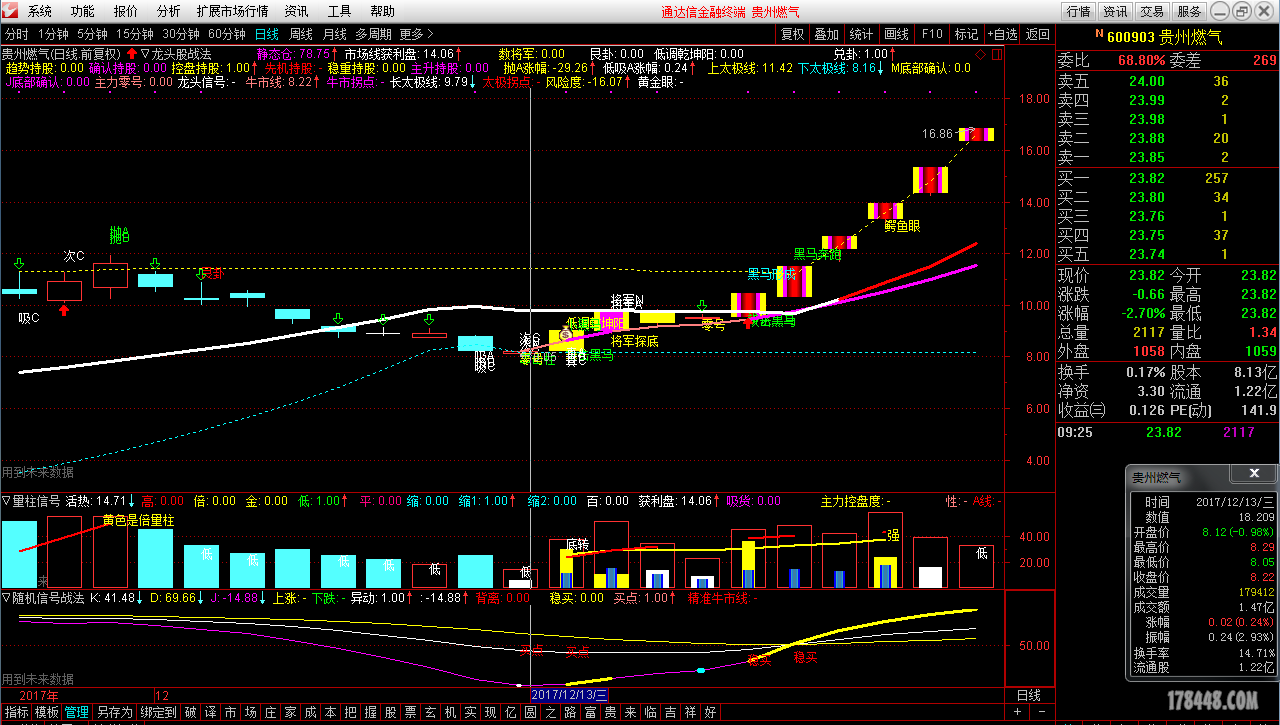Select the 破 indicator shortcut
The image size is (1280, 725).
191,713
